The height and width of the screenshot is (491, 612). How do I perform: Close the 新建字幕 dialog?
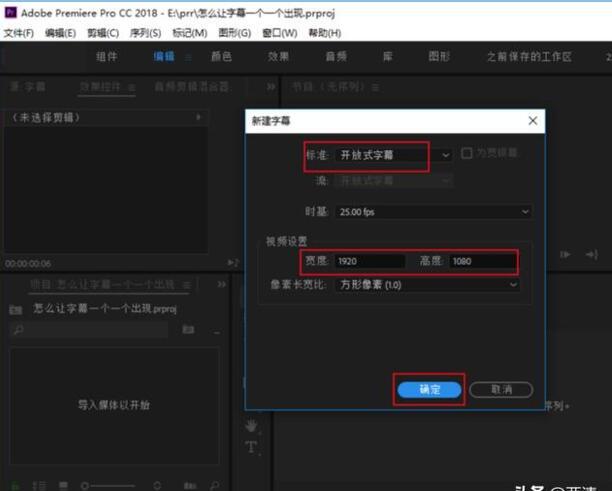(533, 121)
